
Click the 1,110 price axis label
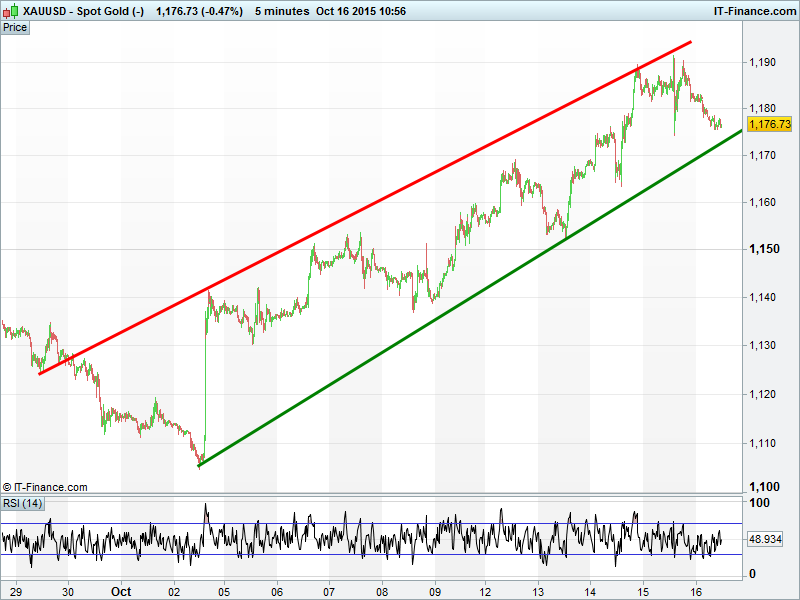[762, 443]
